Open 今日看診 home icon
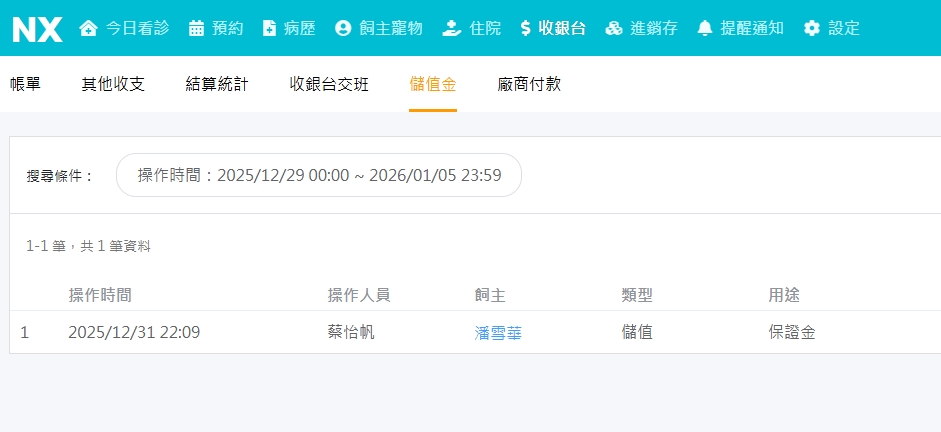 [88, 29]
